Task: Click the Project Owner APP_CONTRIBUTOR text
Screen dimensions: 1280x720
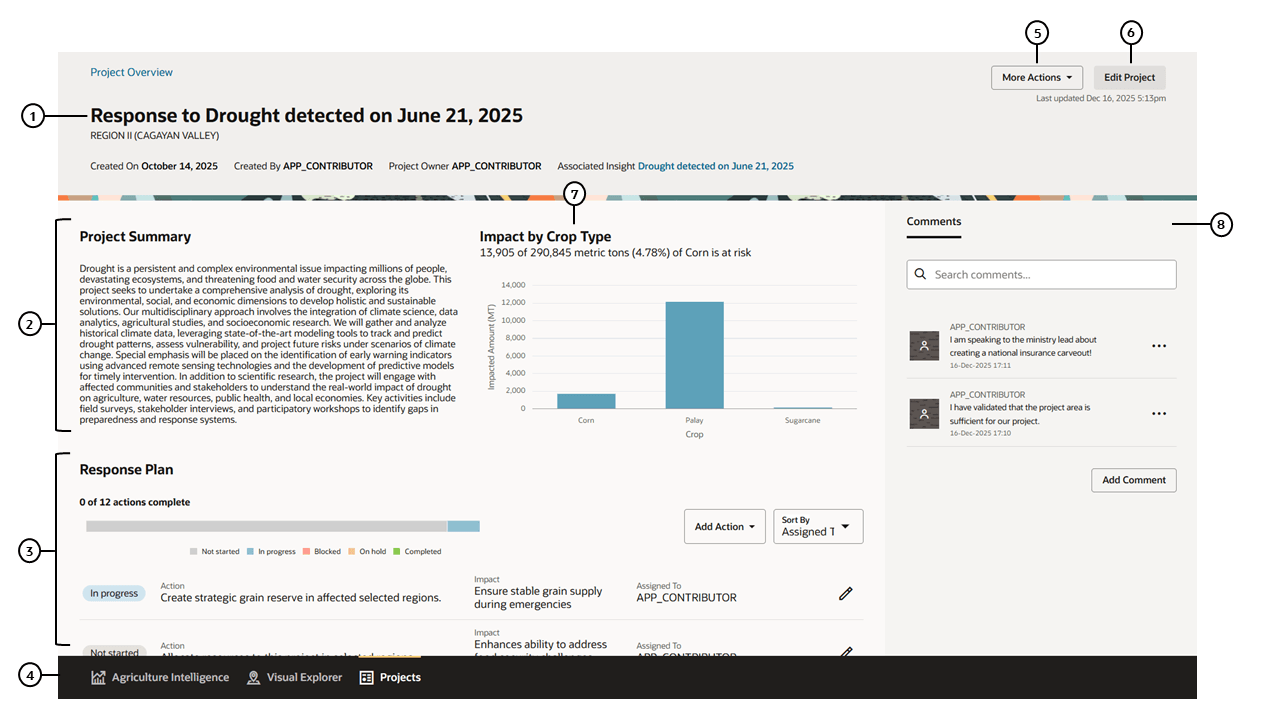Action: [465, 166]
